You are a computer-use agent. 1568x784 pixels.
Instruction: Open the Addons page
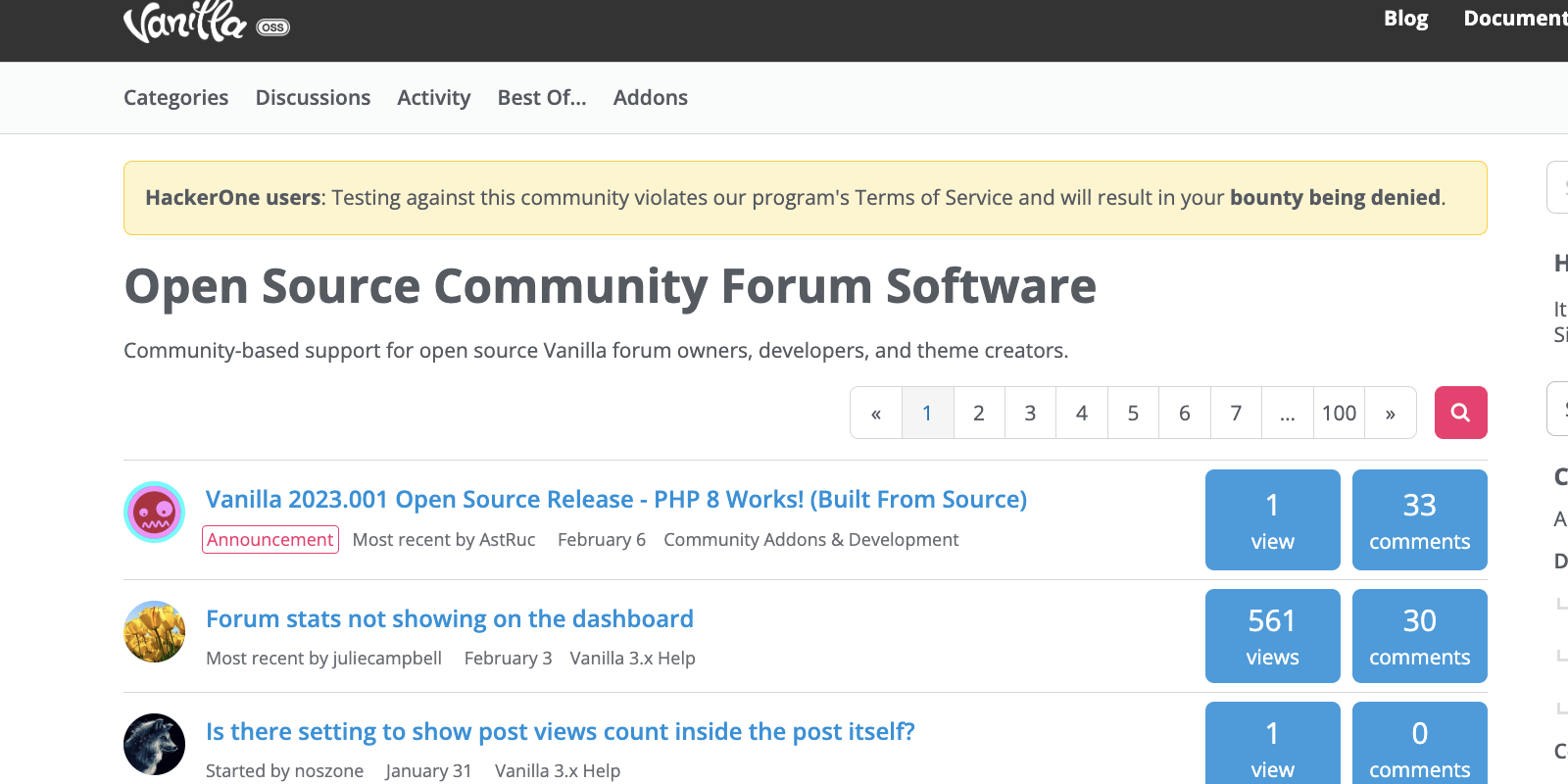651,98
